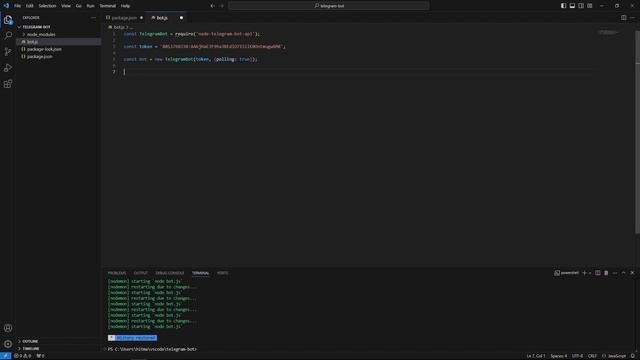Split the terminal
Screen dimensions: 640x360
click(598, 273)
